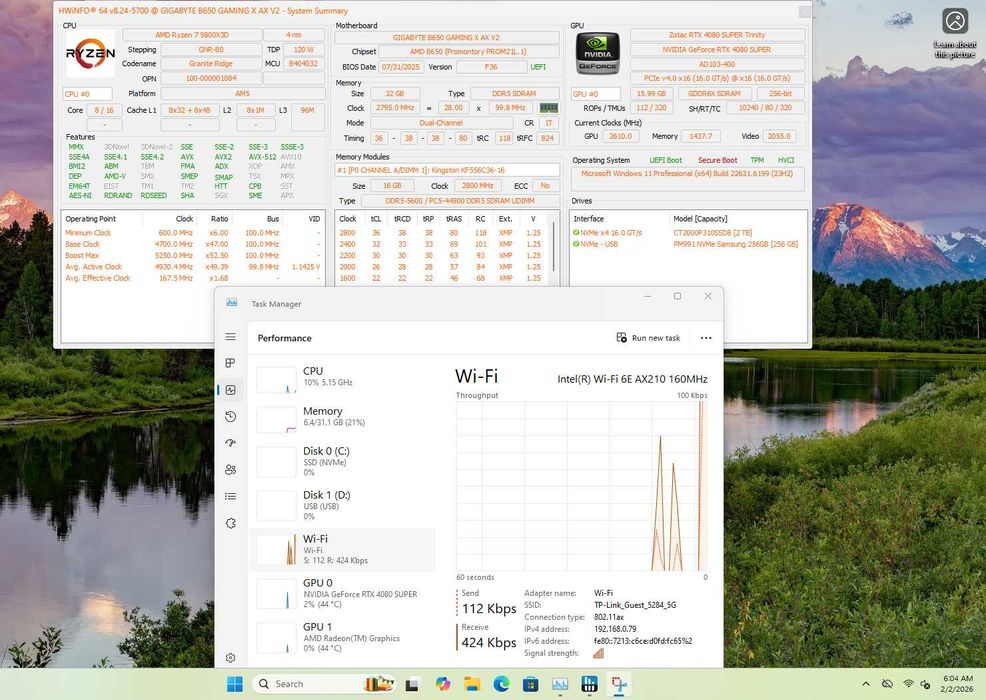
Task: Click NVIDIA GeForce logo in HWiNFO
Action: pos(597,53)
